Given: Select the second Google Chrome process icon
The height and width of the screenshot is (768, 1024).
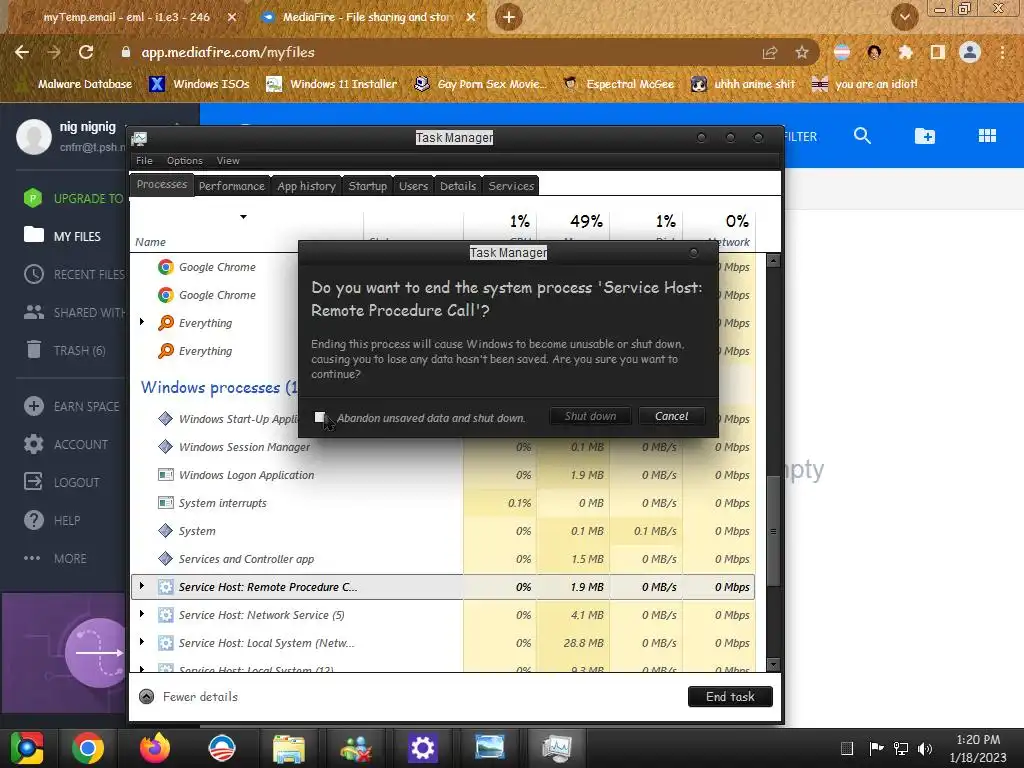Looking at the screenshot, I should [x=166, y=295].
